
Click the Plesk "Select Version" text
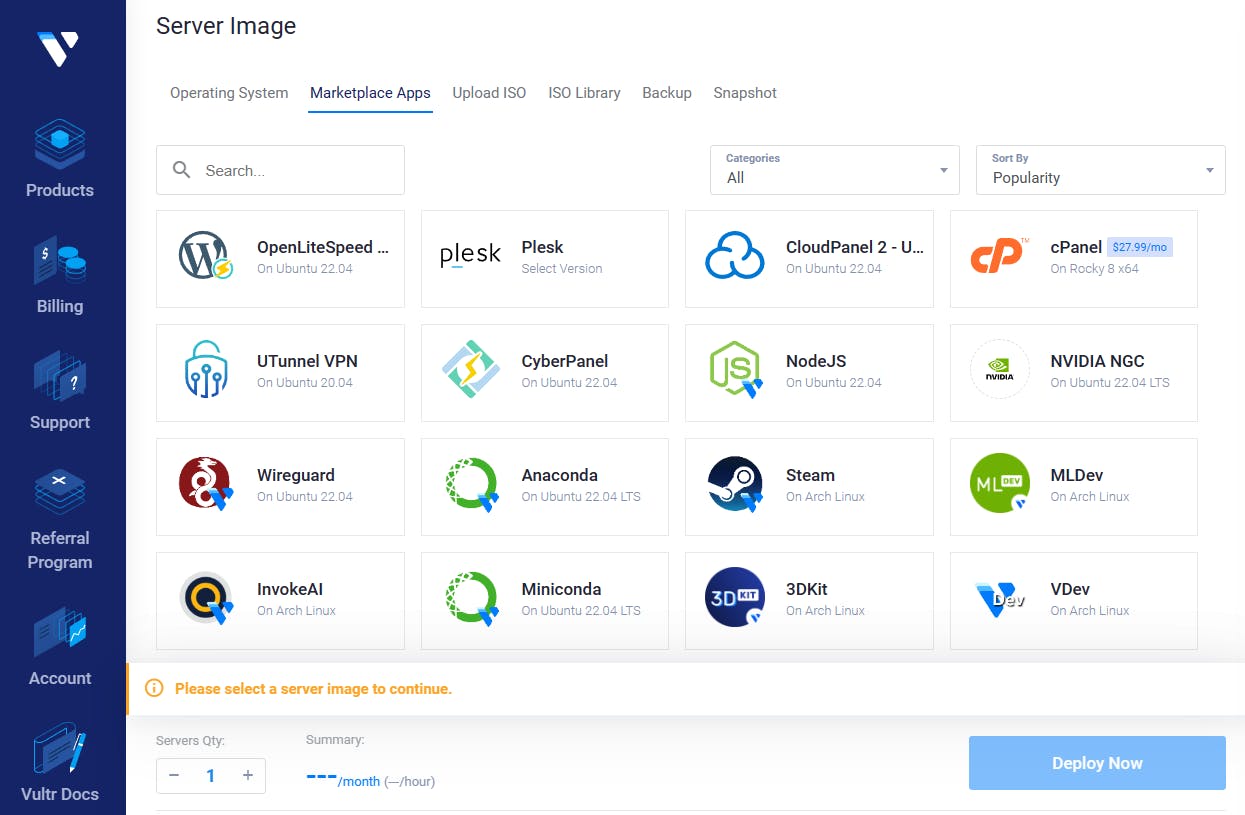[x=562, y=268]
